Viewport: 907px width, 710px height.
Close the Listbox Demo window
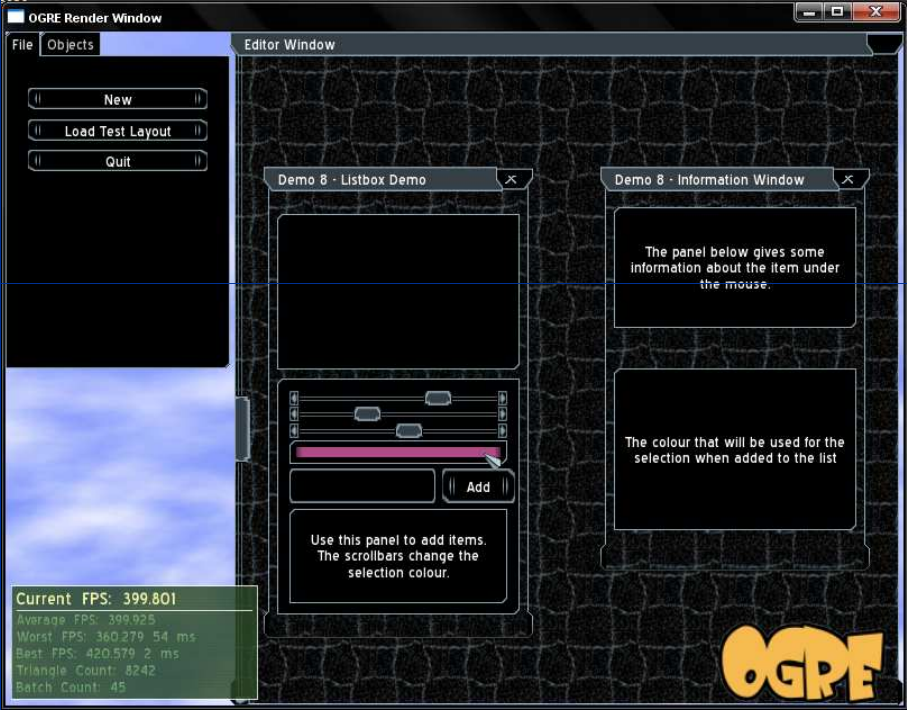pyautogui.click(x=511, y=179)
